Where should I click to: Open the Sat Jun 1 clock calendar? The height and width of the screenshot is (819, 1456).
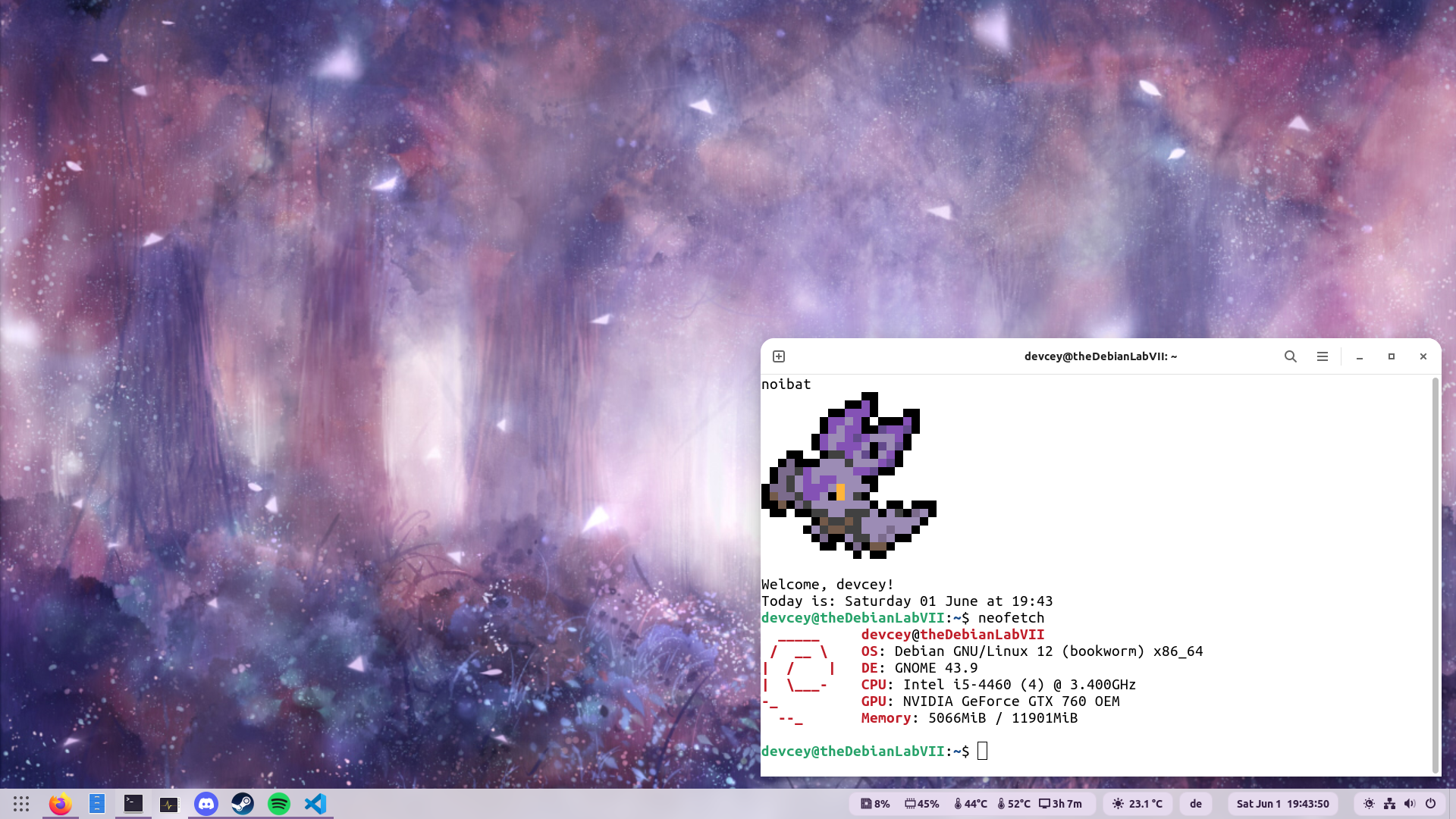coord(1282,804)
